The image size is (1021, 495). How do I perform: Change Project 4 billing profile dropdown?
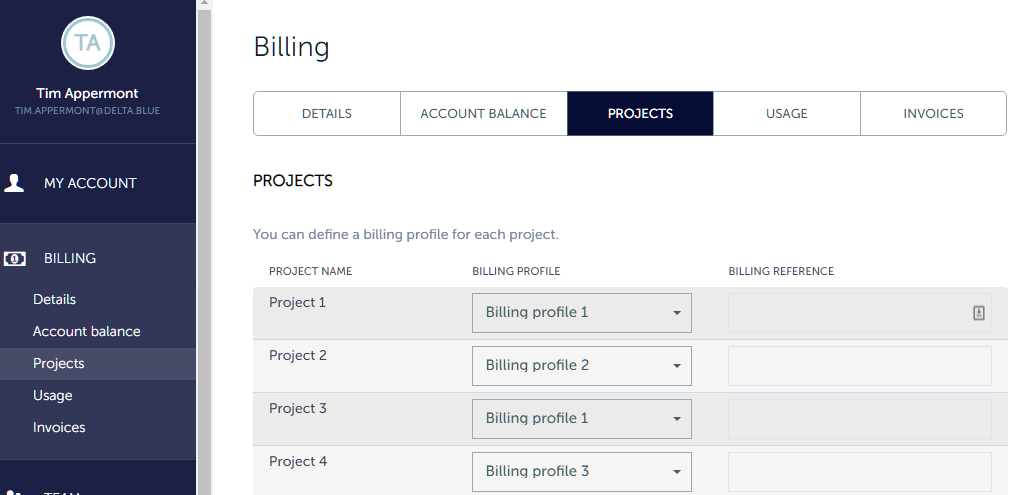point(581,472)
